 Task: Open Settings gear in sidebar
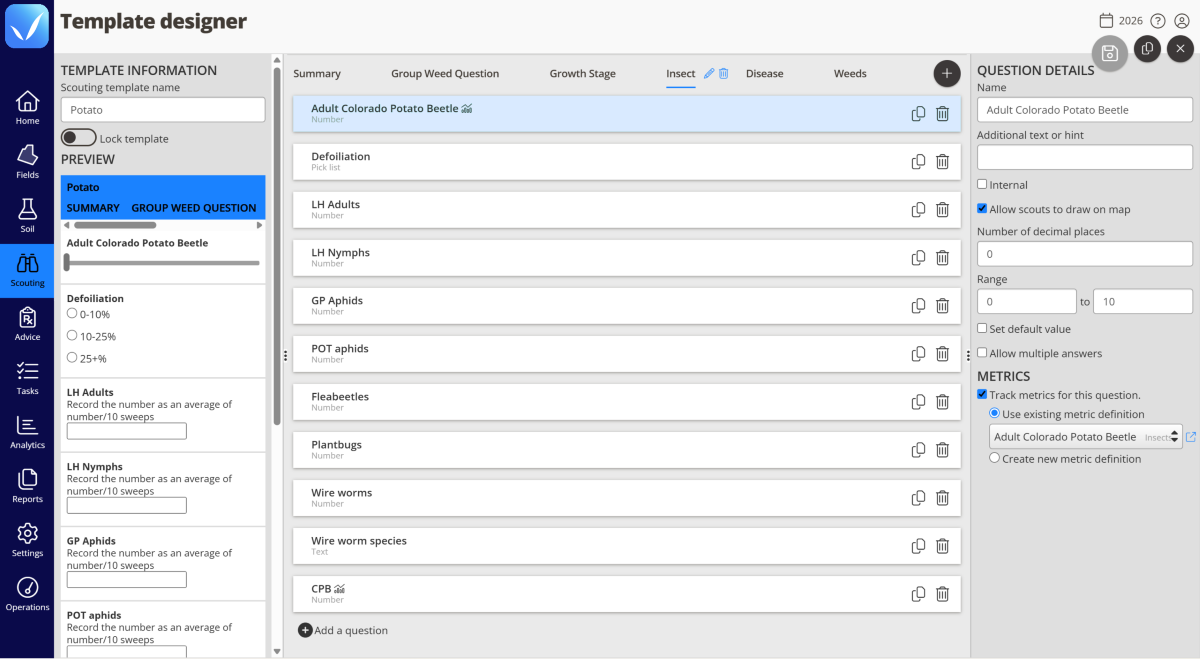pyautogui.click(x=27, y=540)
